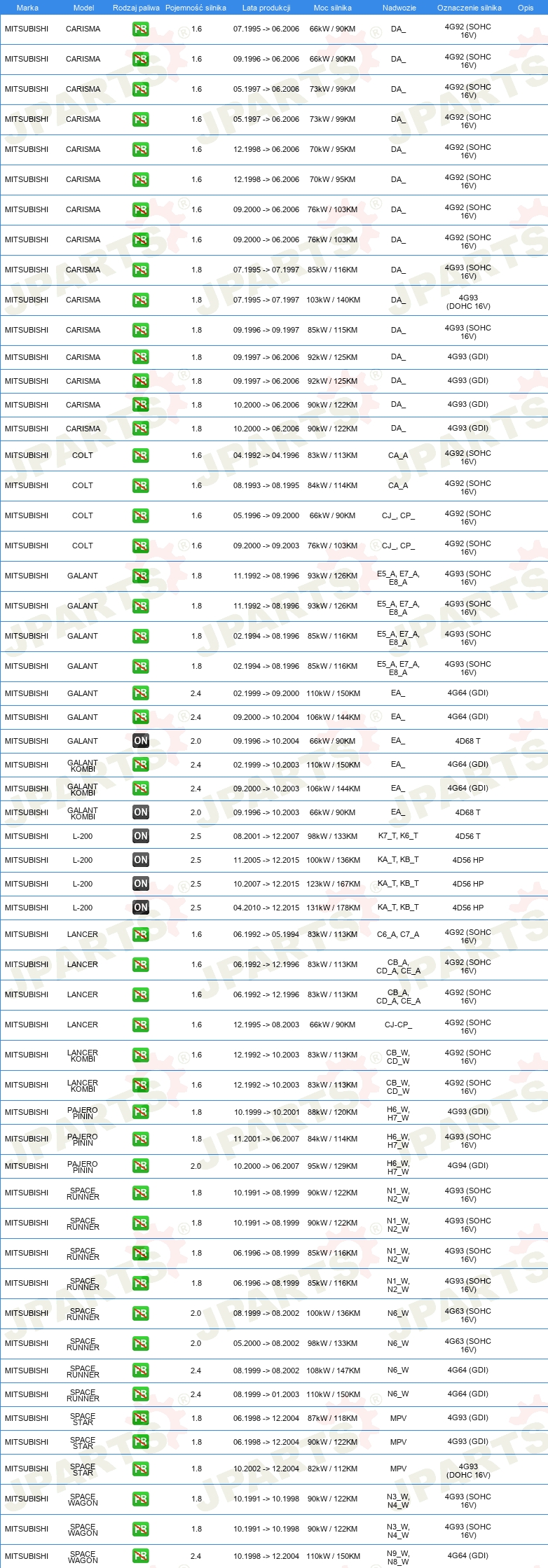Select the 10.2002 -> 12.2004 production years cell
This screenshot has width=548, height=1568.
(266, 1469)
